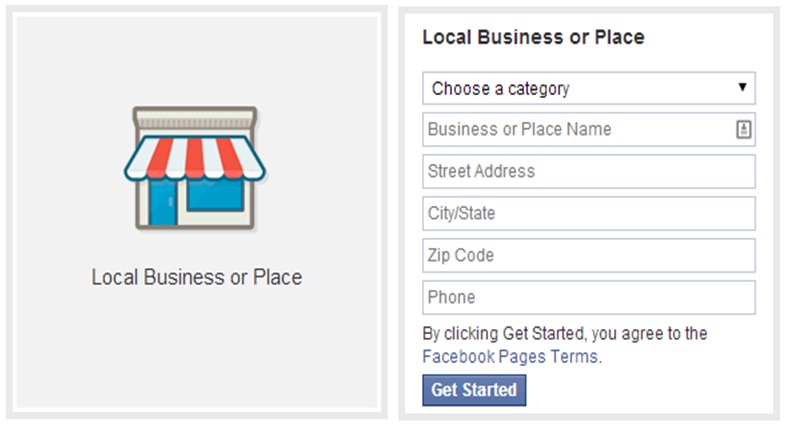Screen dimensions: 786x427
Task: Click the blue door on the storefront icon
Action: (x=163, y=202)
